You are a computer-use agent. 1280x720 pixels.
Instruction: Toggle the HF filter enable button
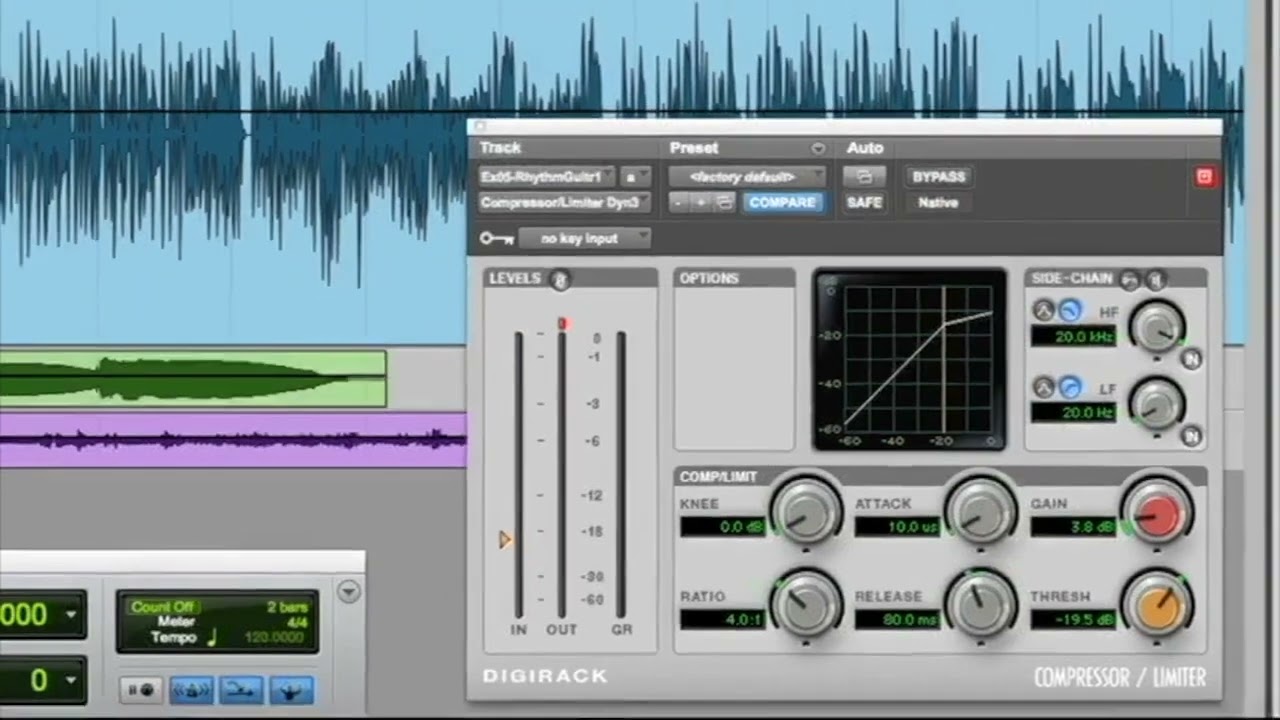pos(1191,358)
